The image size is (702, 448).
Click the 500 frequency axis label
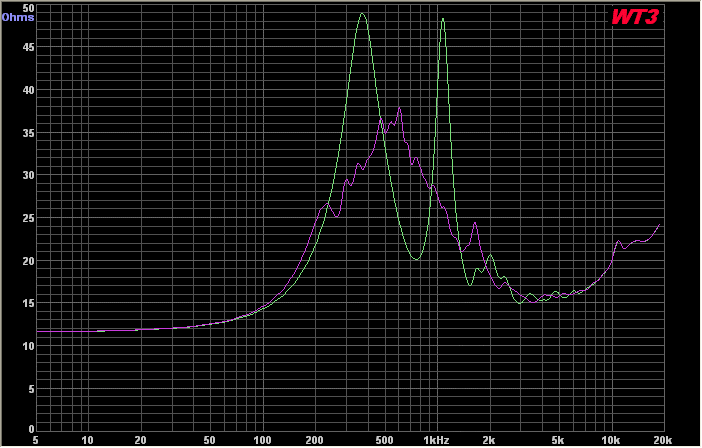[x=384, y=440]
